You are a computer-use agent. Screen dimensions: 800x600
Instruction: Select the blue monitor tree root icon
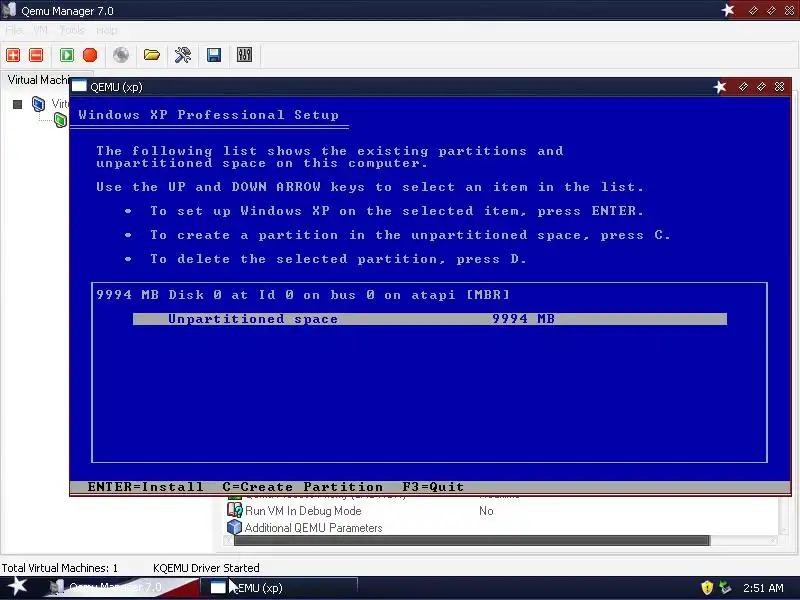tap(38, 104)
